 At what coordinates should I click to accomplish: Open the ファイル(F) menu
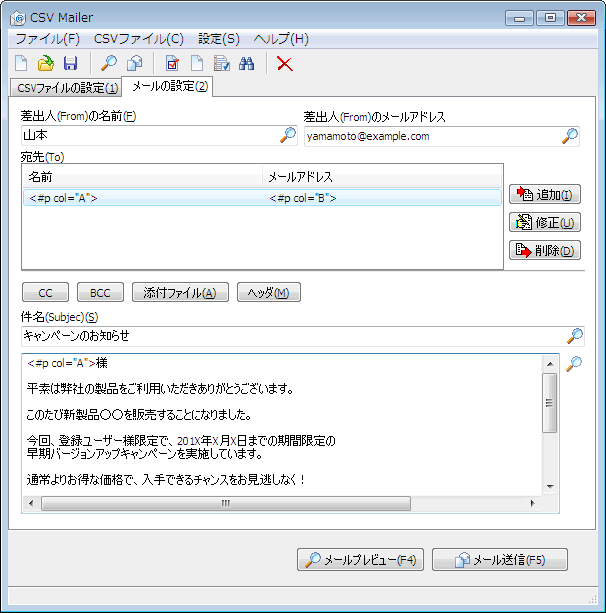(x=47, y=39)
